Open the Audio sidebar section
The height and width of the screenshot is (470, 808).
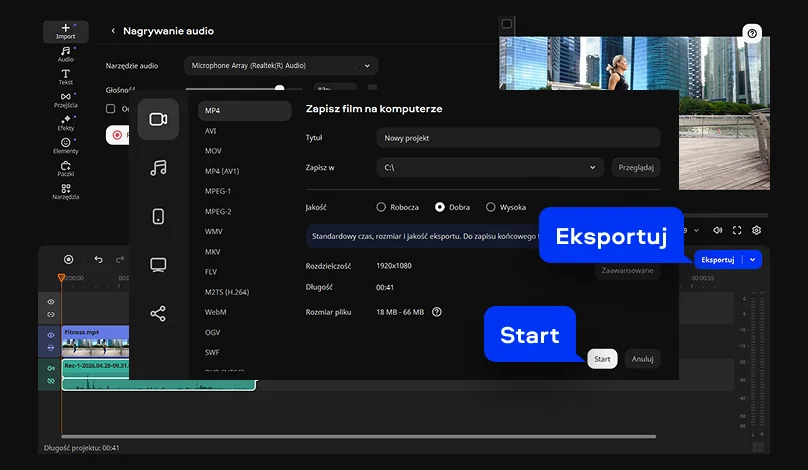(66, 54)
